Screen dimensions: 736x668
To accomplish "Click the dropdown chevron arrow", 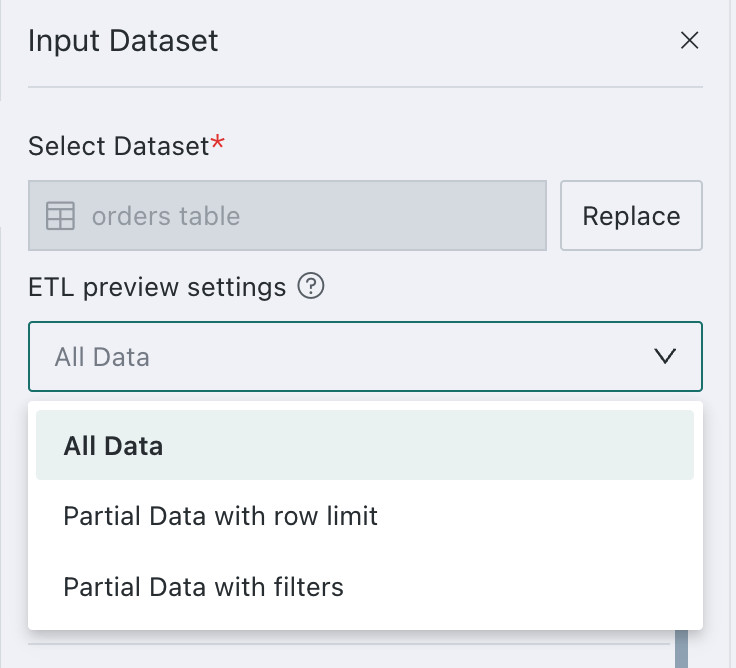I will click(665, 356).
